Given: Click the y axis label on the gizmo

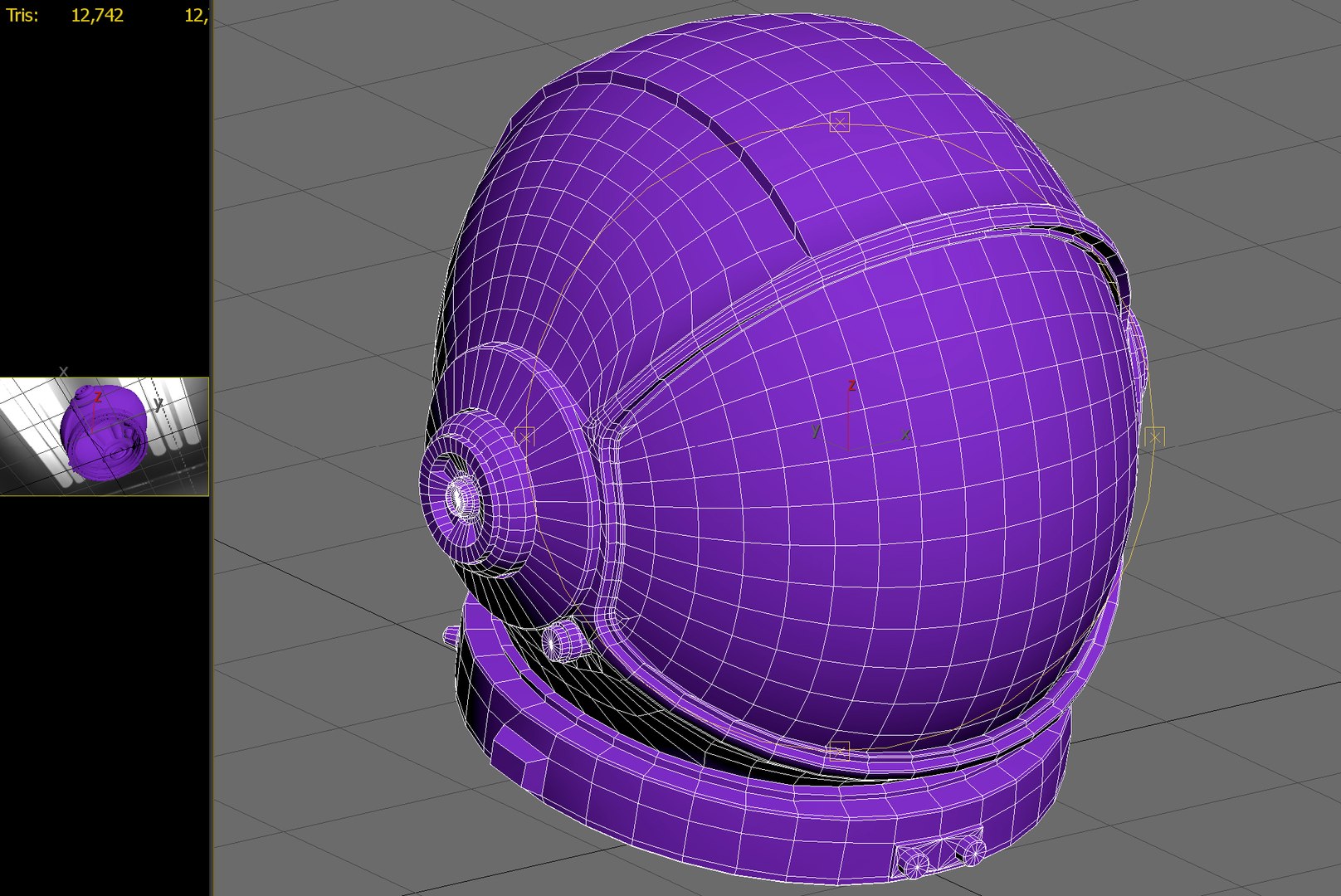Looking at the screenshot, I should pos(817,430).
